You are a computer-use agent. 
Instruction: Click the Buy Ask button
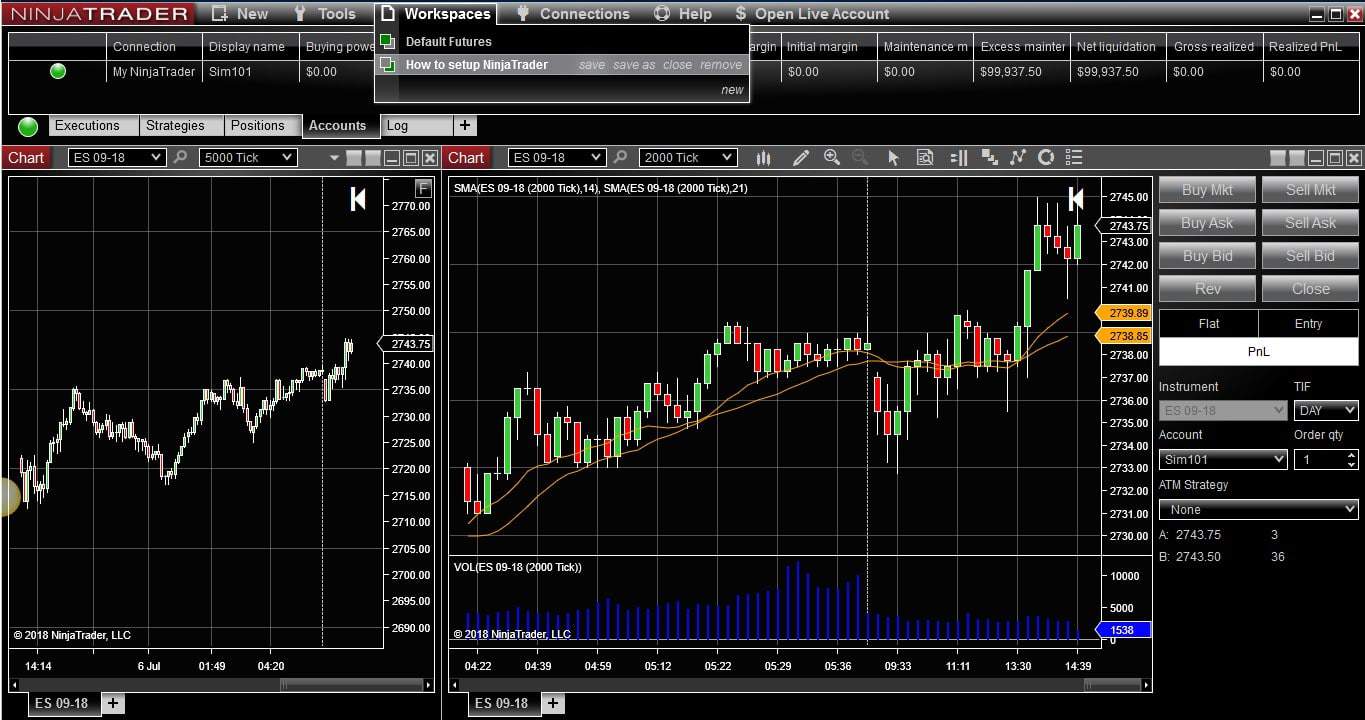[1207, 223]
